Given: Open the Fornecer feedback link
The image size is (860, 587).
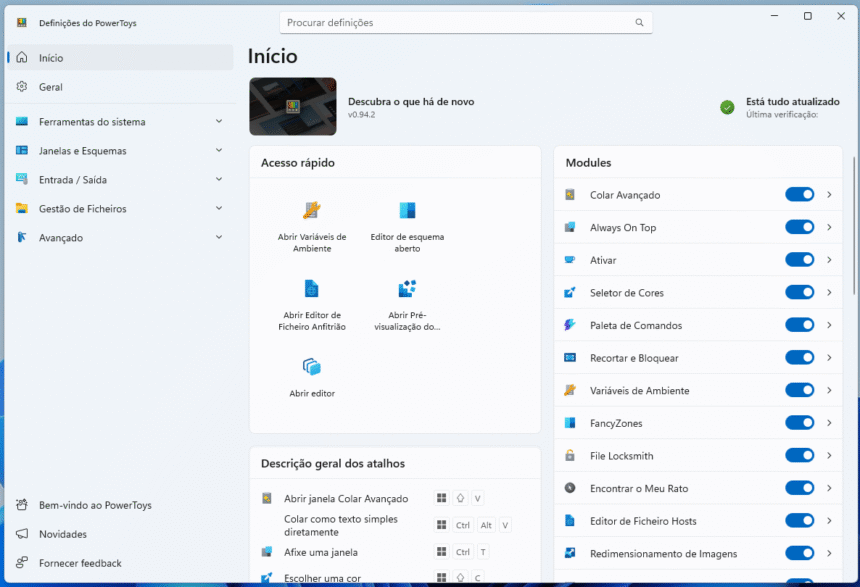Looking at the screenshot, I should (80, 563).
